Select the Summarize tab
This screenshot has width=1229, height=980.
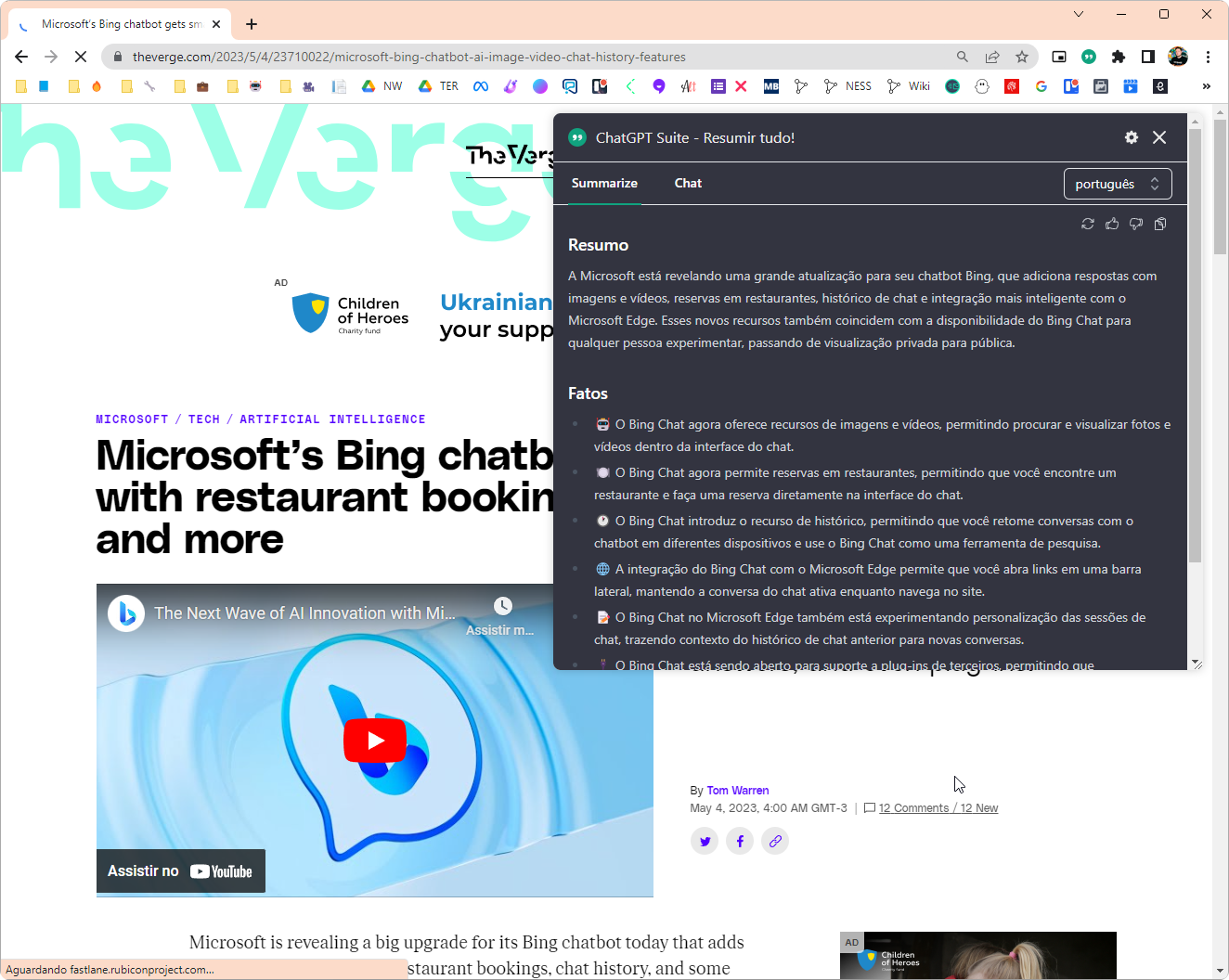point(604,183)
